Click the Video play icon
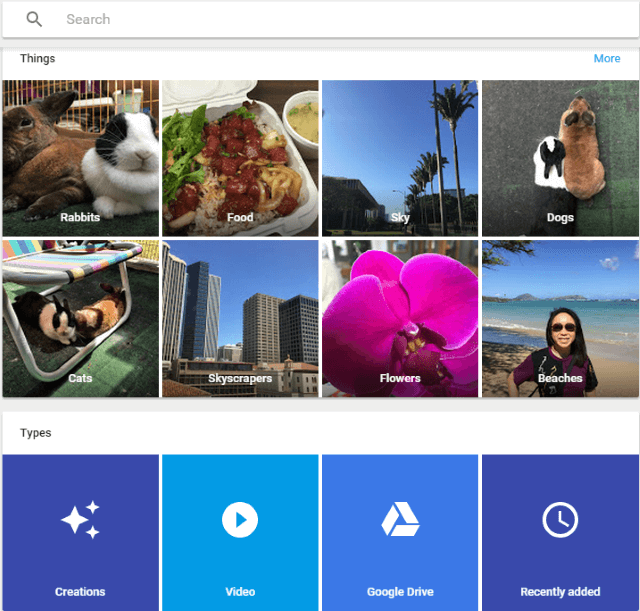The width and height of the screenshot is (640, 611). coord(240,520)
